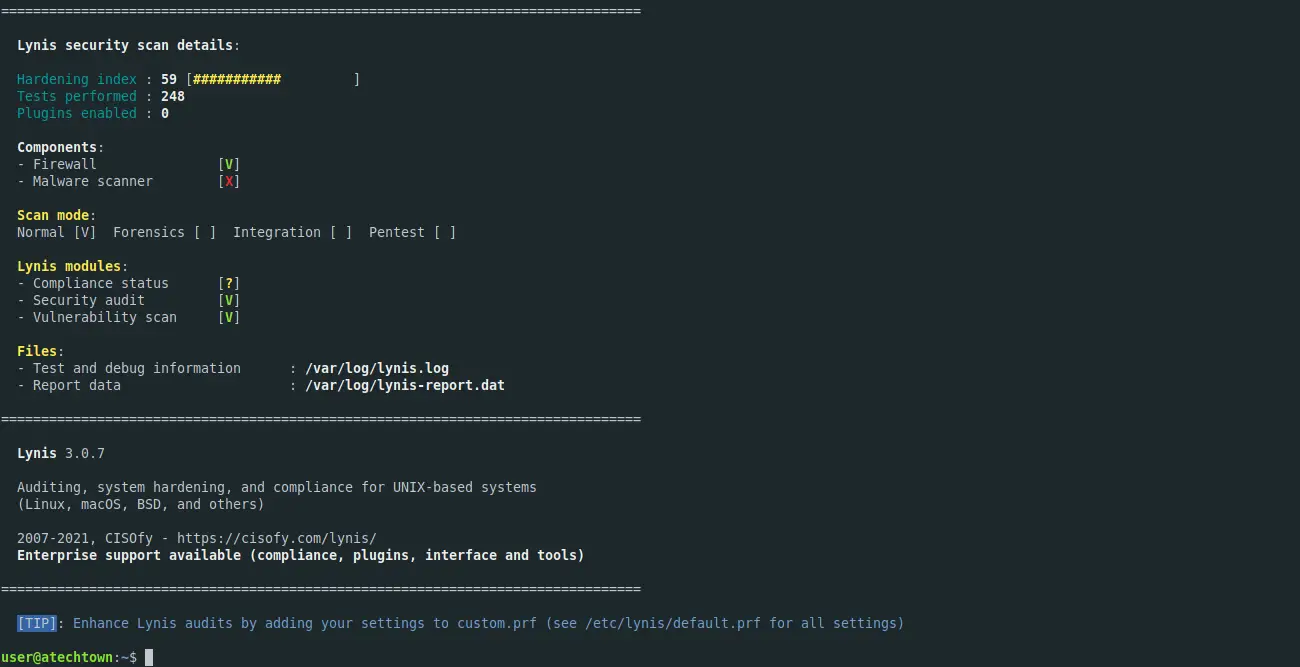
Task: Click the Normal scan mode checkbox
Action: (x=85, y=232)
